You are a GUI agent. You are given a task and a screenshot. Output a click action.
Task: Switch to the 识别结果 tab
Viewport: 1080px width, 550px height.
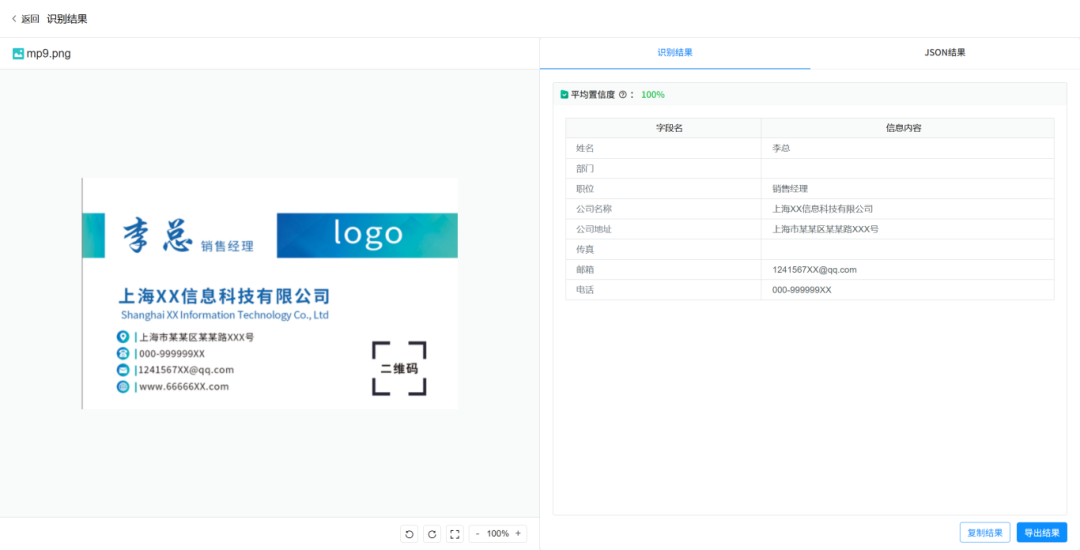(x=675, y=53)
